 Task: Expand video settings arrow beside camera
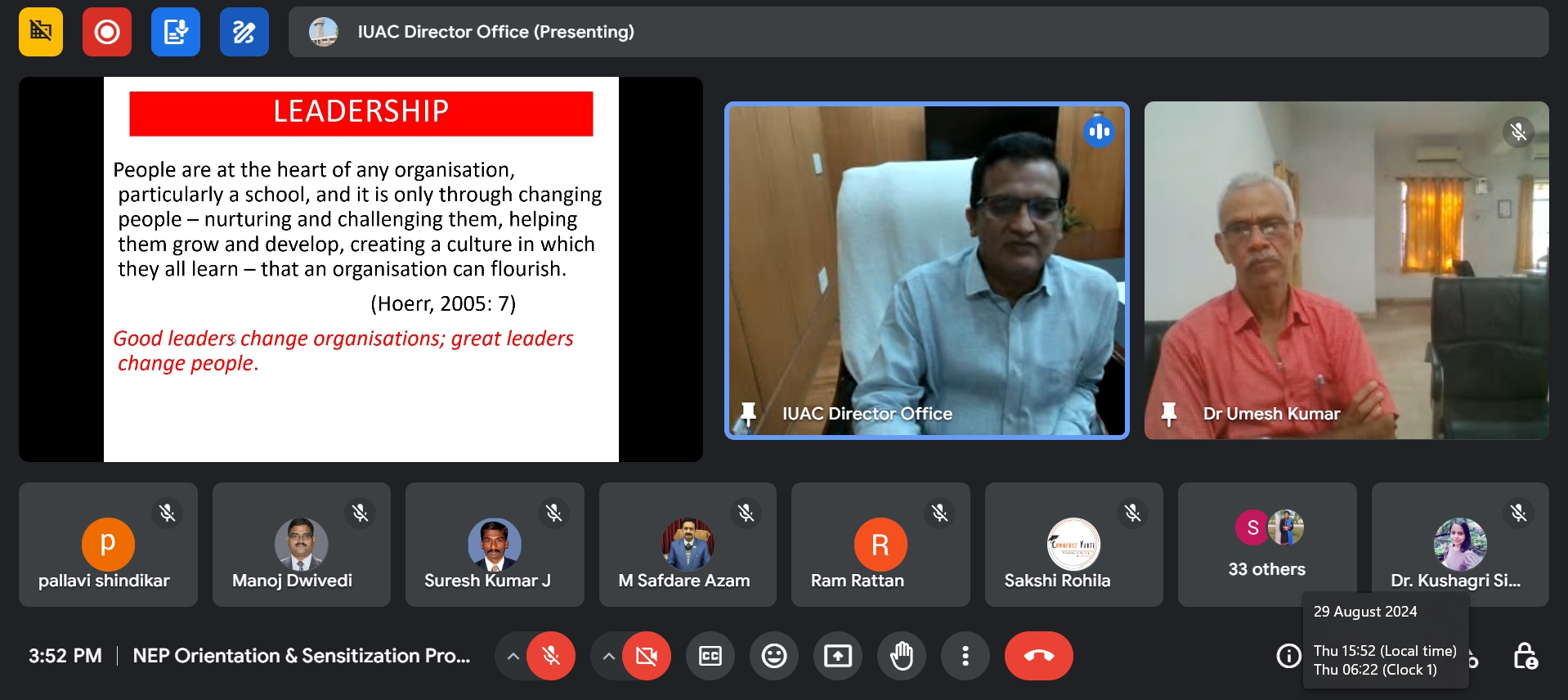(608, 656)
